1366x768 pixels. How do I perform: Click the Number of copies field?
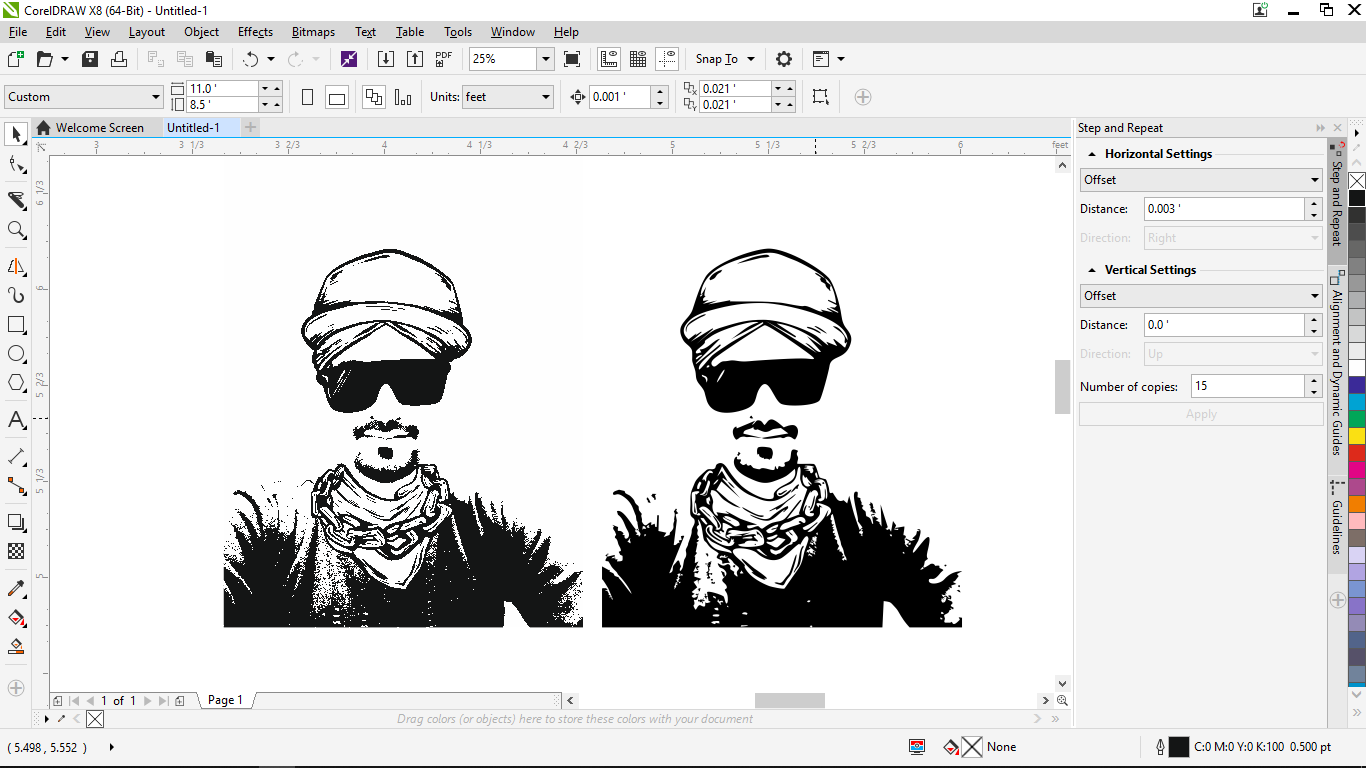1247,386
